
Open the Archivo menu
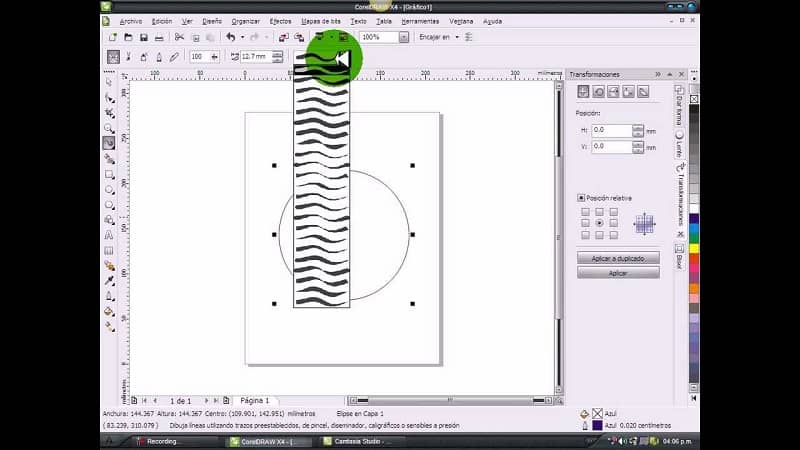click(131, 21)
